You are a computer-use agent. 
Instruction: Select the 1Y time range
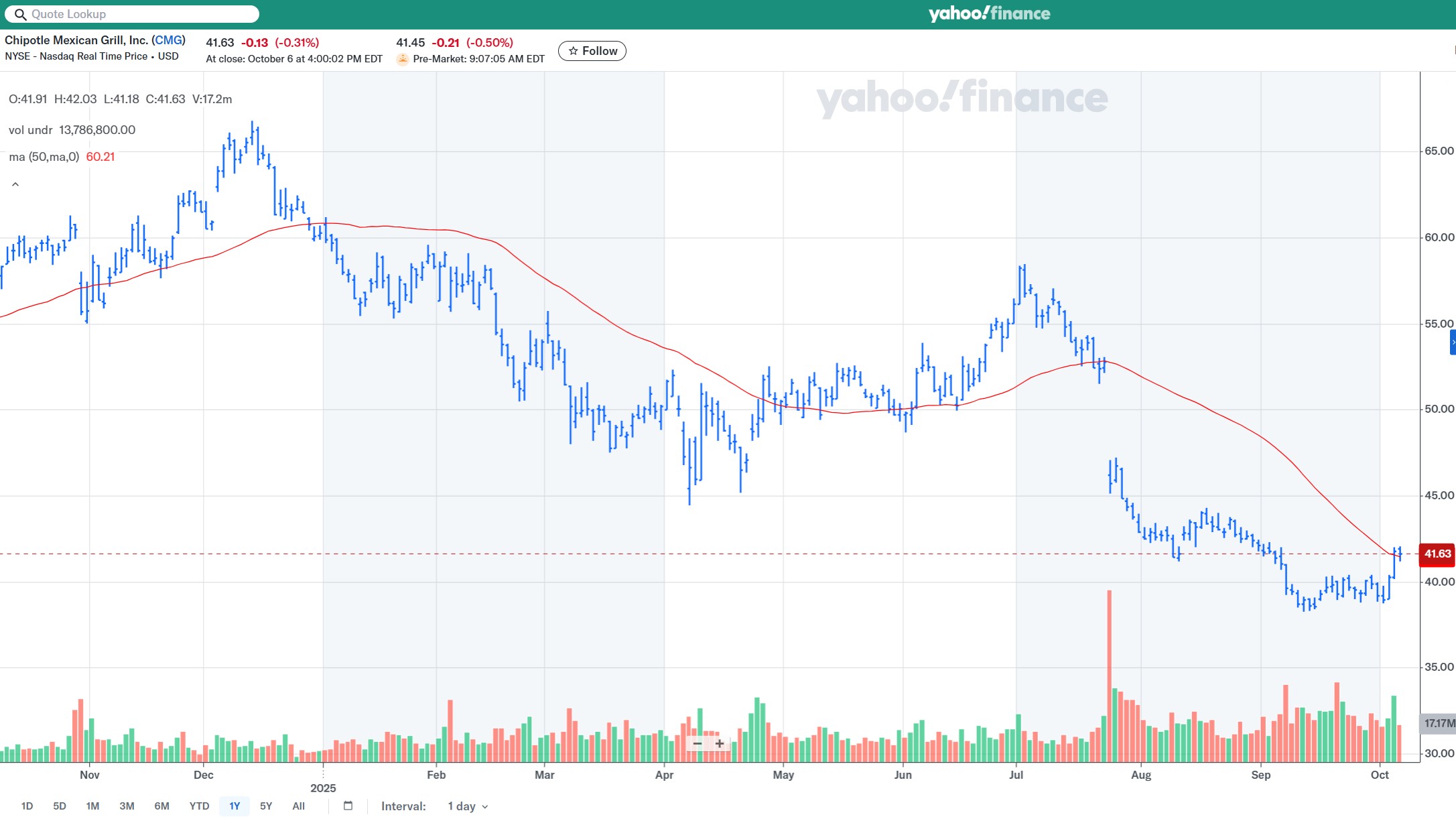point(234,806)
